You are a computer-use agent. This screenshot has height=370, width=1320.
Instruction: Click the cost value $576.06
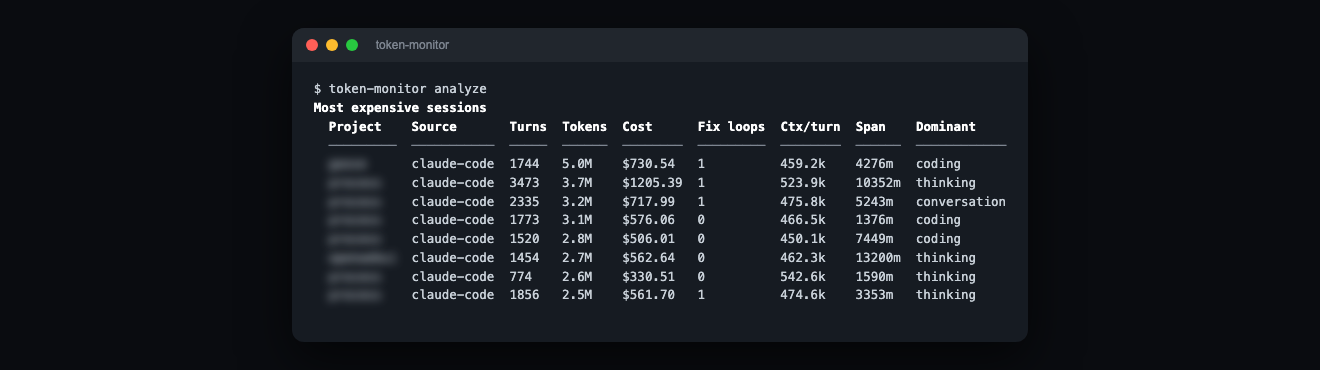click(x=648, y=220)
